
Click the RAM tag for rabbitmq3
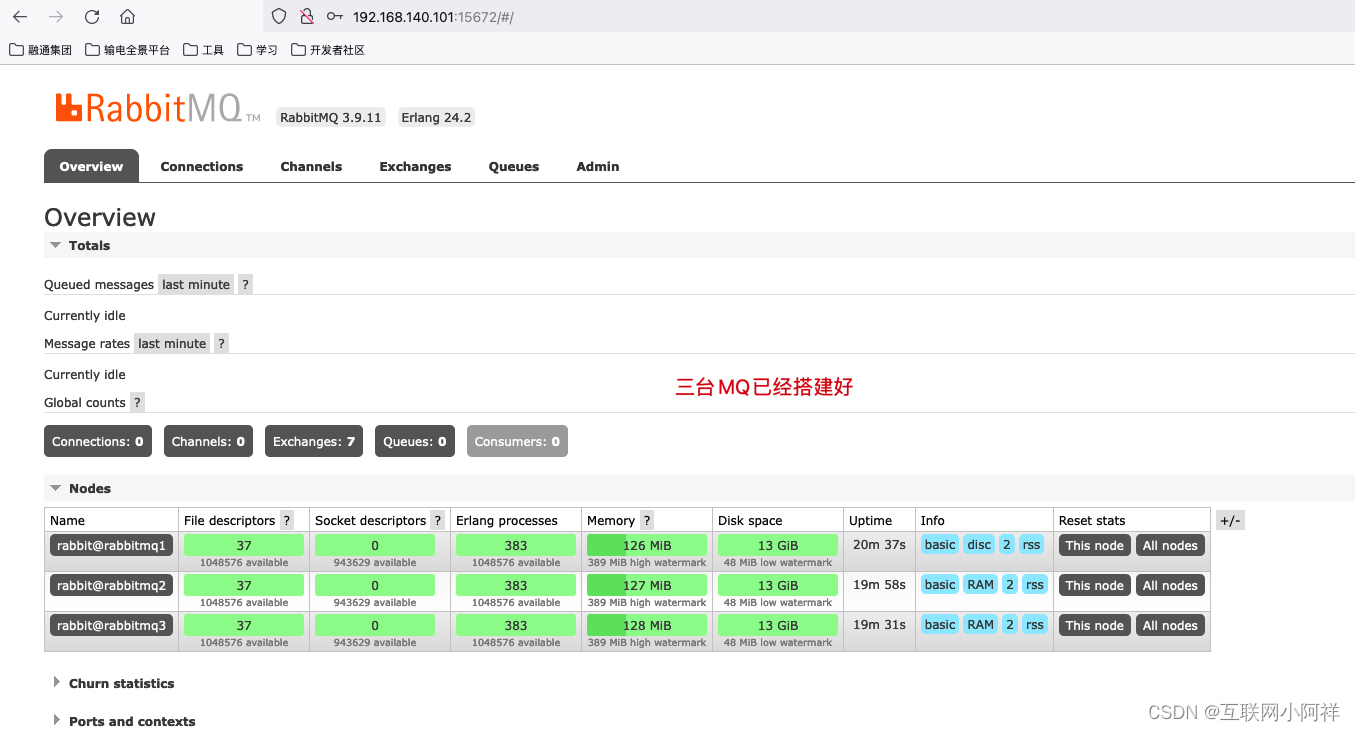tap(980, 624)
